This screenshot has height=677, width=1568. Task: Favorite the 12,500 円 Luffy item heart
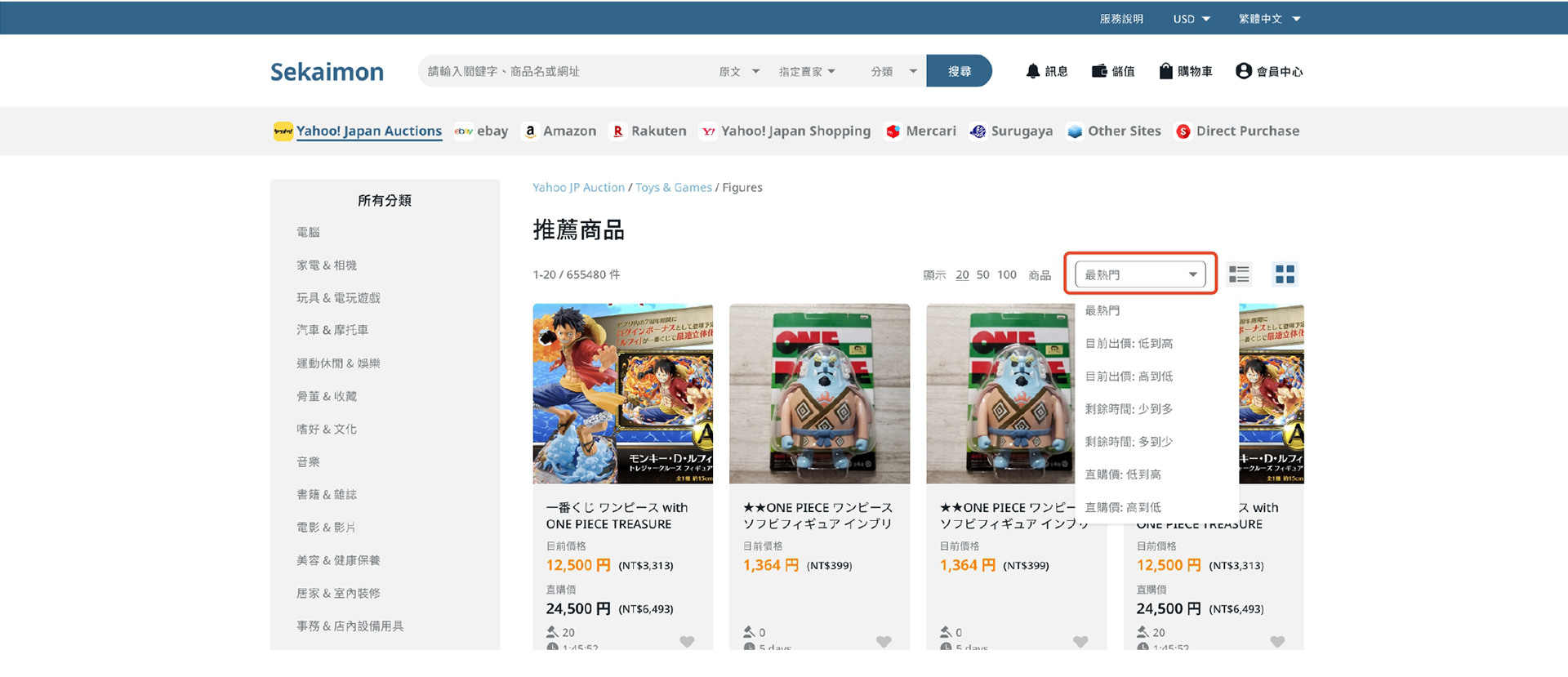(687, 642)
